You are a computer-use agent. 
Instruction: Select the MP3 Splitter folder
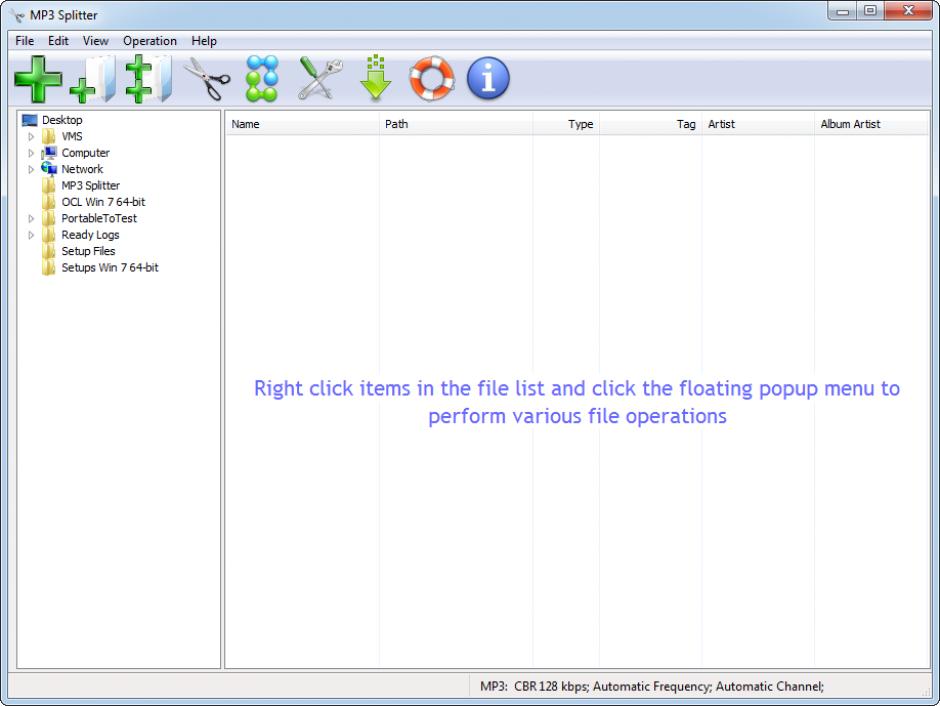coord(91,186)
